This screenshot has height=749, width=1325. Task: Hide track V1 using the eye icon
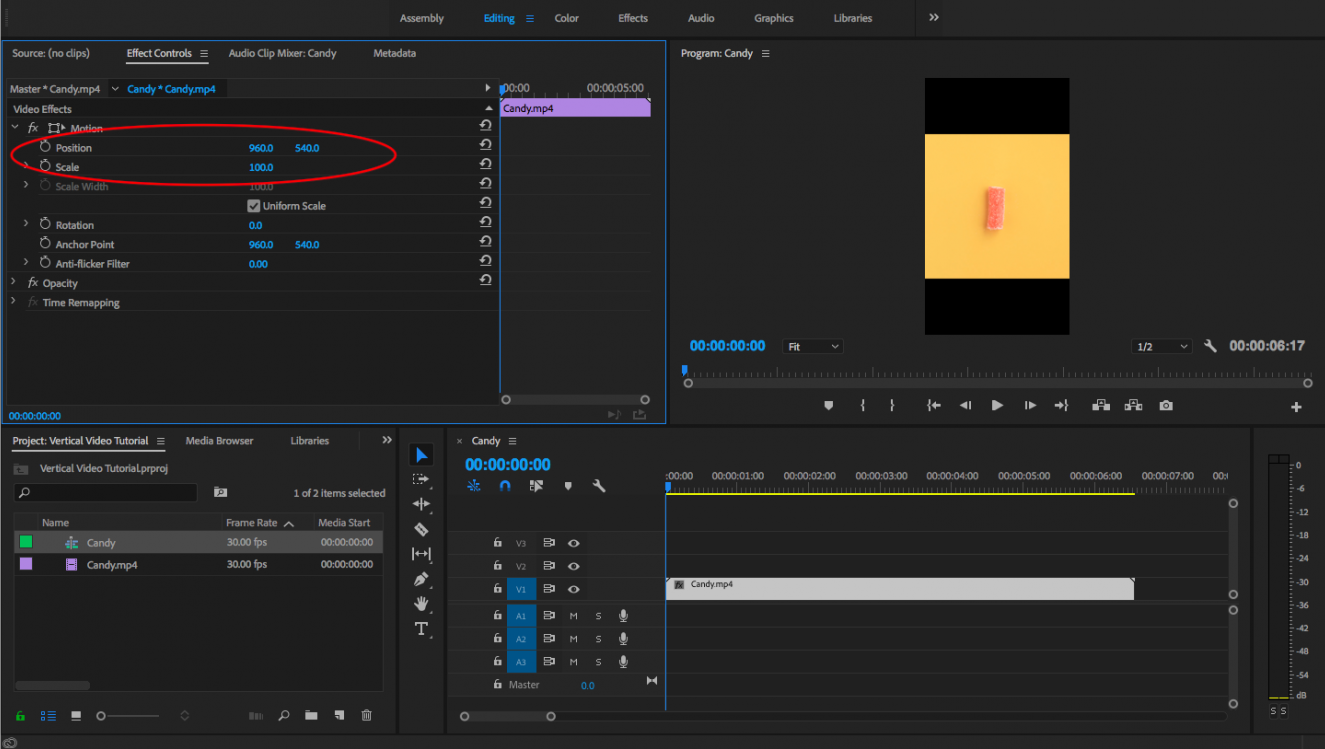574,590
